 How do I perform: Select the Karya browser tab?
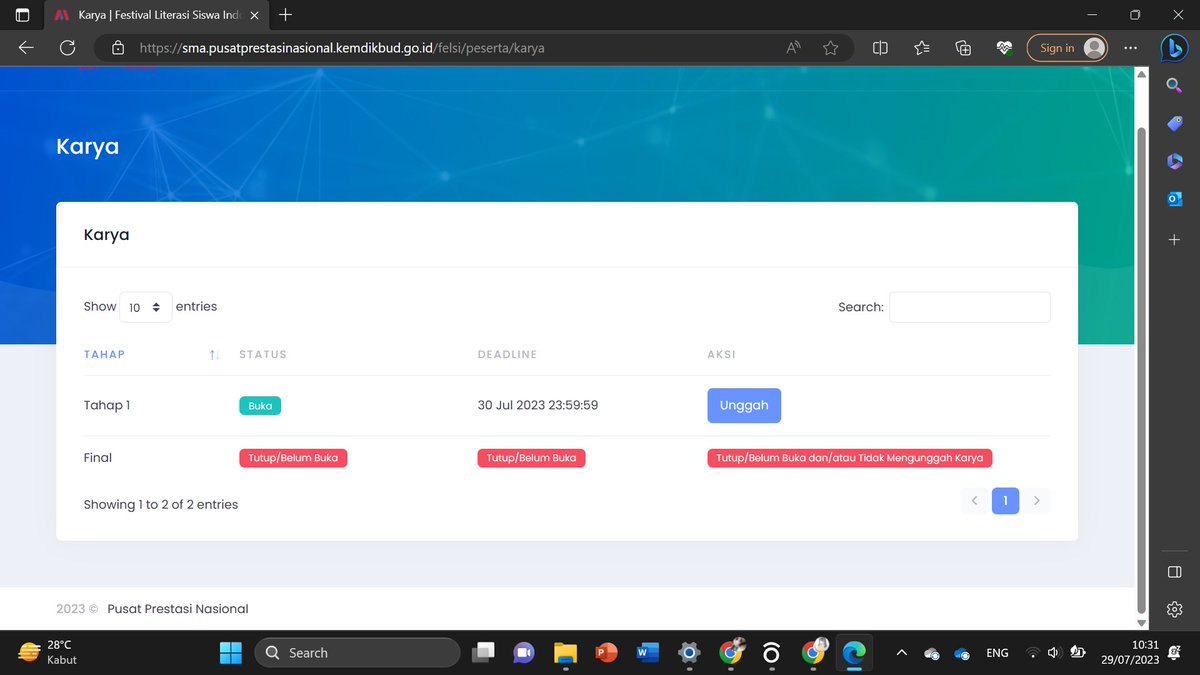(158, 15)
